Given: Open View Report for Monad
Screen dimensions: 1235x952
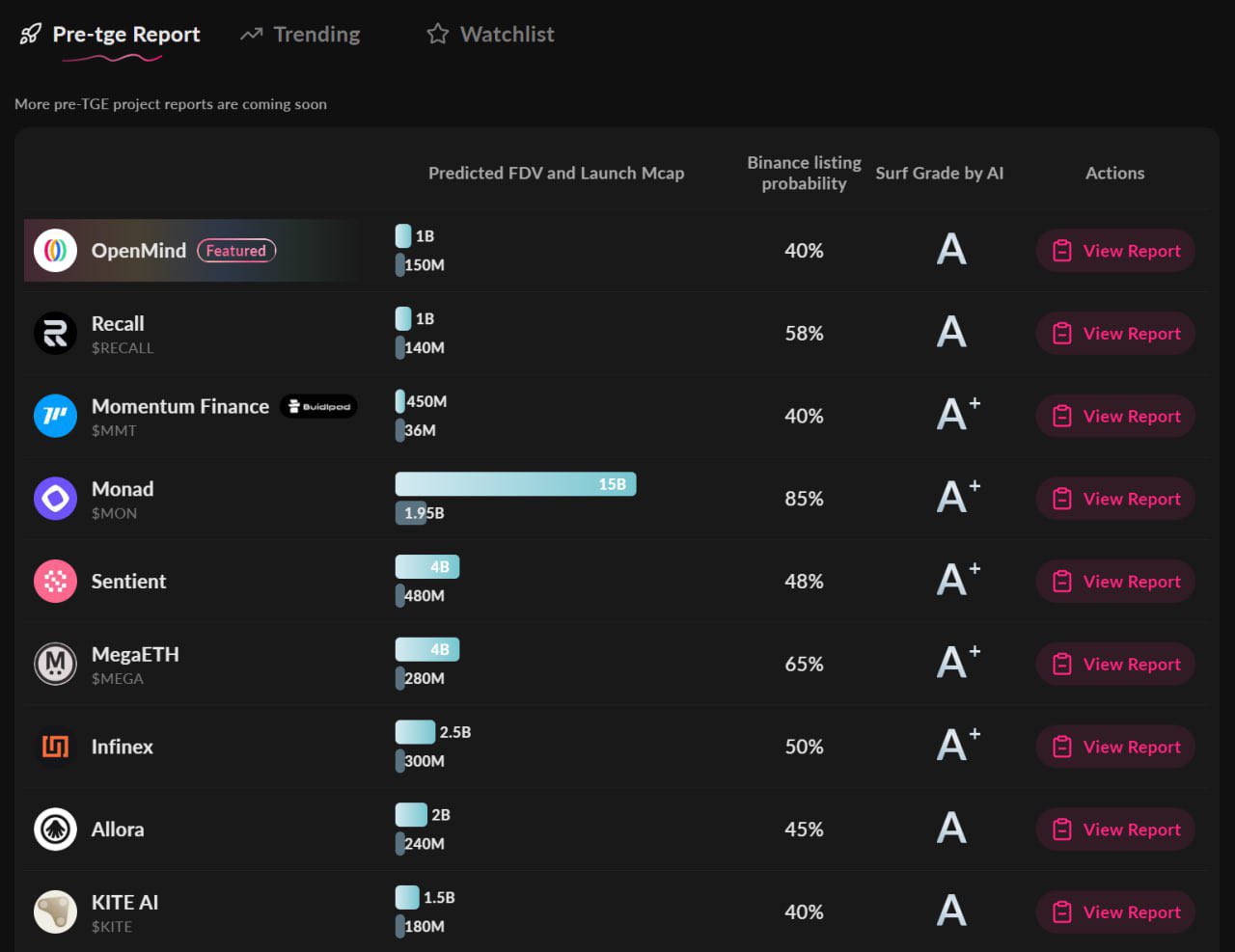Looking at the screenshot, I should click(x=1115, y=499).
